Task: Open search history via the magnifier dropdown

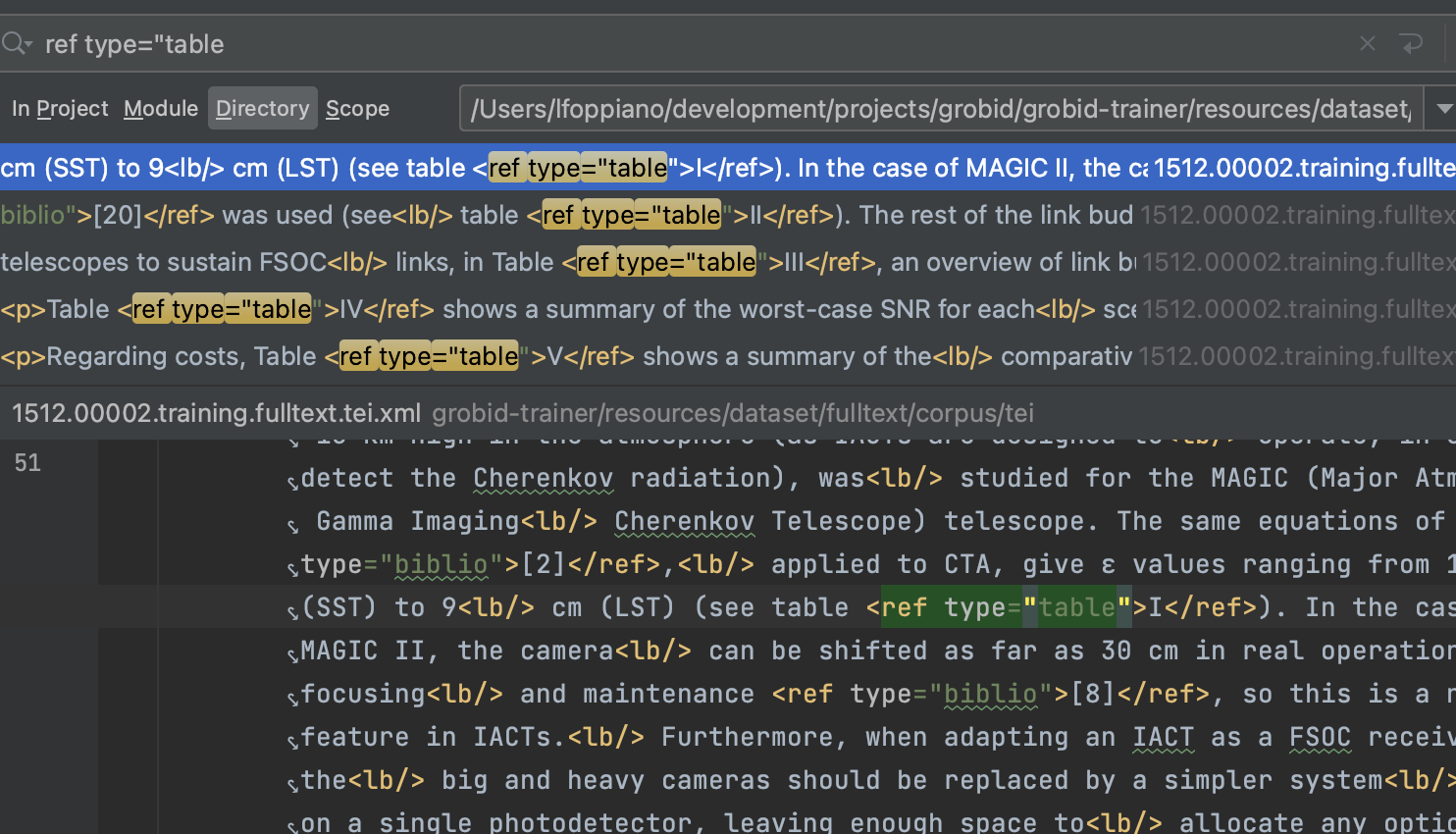Action: point(16,43)
